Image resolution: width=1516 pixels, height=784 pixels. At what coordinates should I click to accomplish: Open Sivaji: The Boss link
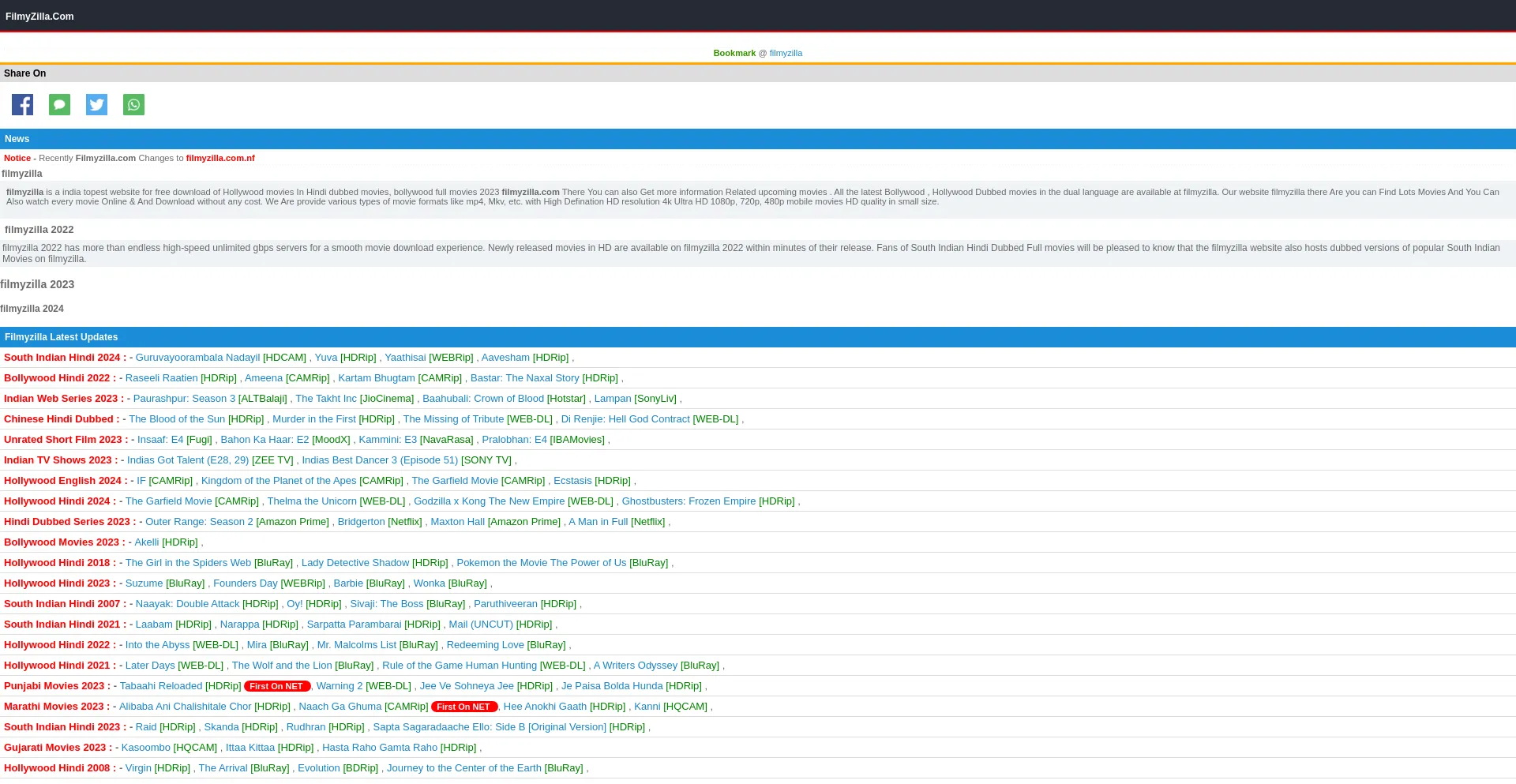click(387, 604)
